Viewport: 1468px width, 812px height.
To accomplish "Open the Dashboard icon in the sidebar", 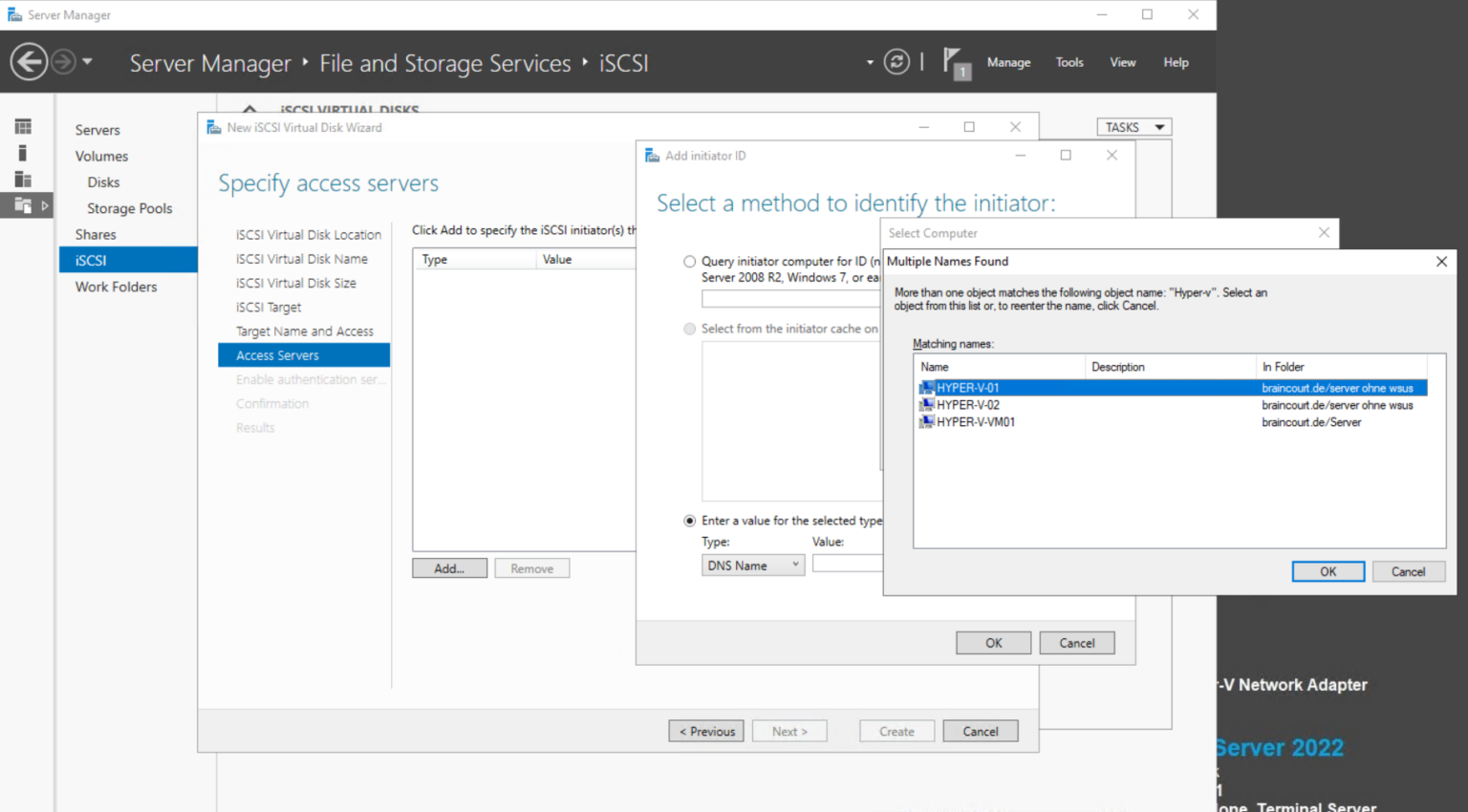I will click(x=23, y=125).
